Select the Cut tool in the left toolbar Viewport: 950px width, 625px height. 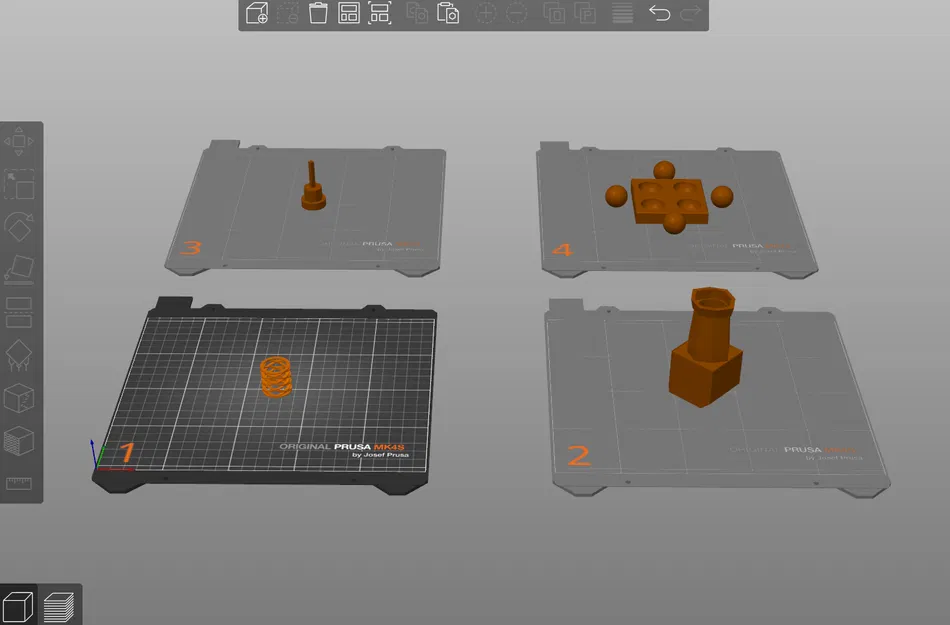pos(19,312)
